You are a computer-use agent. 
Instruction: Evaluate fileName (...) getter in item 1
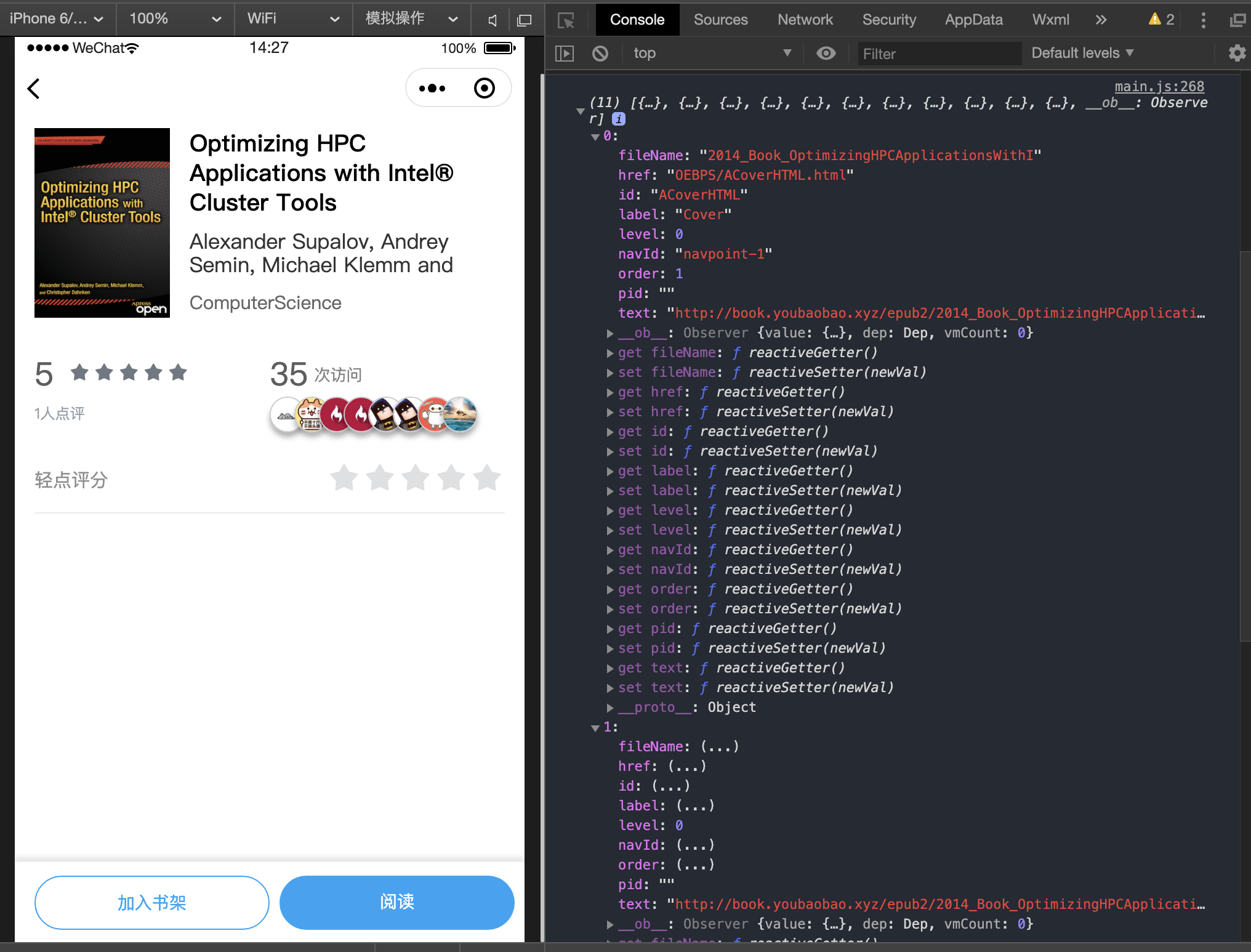click(719, 747)
